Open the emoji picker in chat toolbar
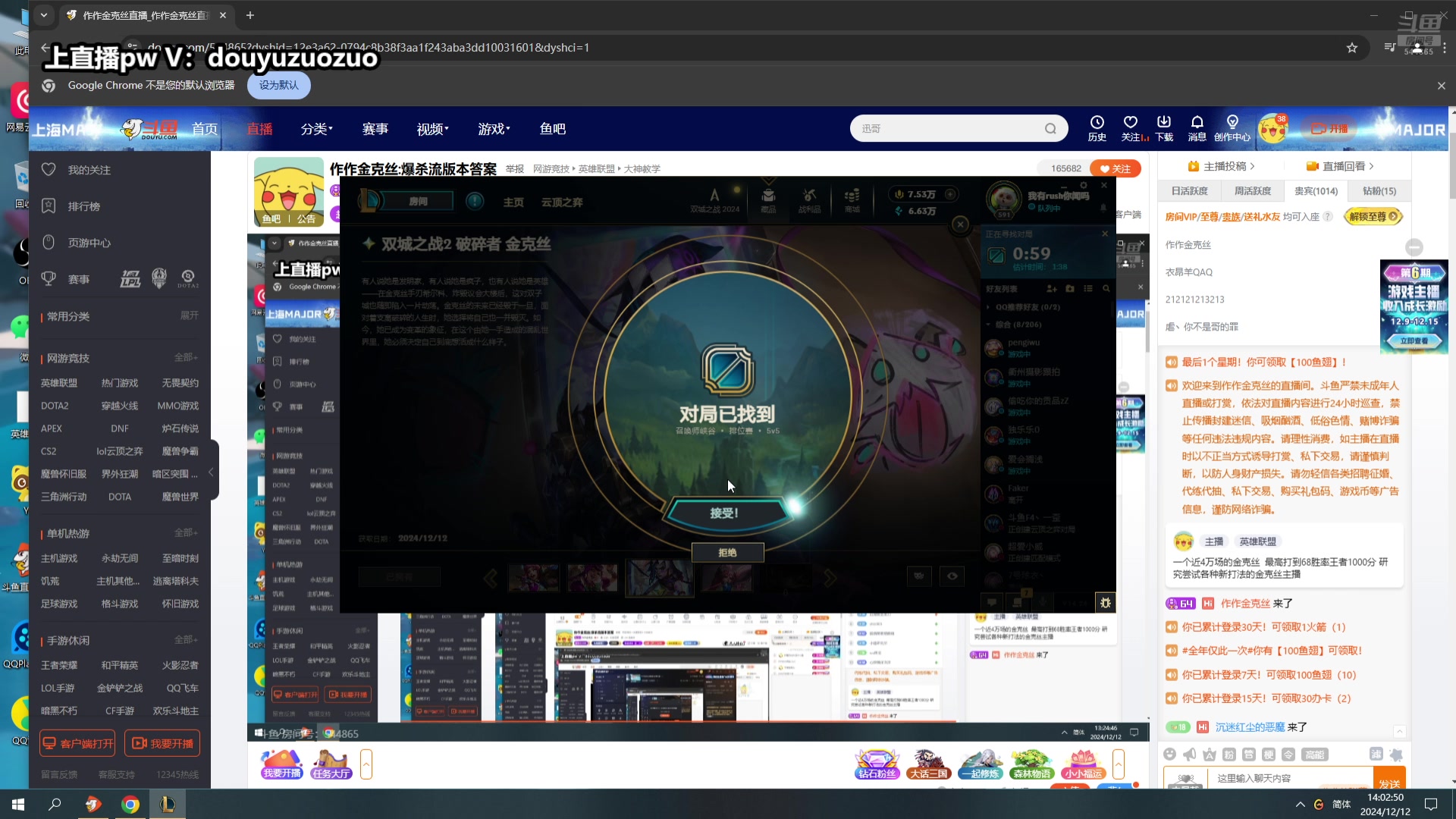This screenshot has height=819, width=1456. (x=1170, y=754)
